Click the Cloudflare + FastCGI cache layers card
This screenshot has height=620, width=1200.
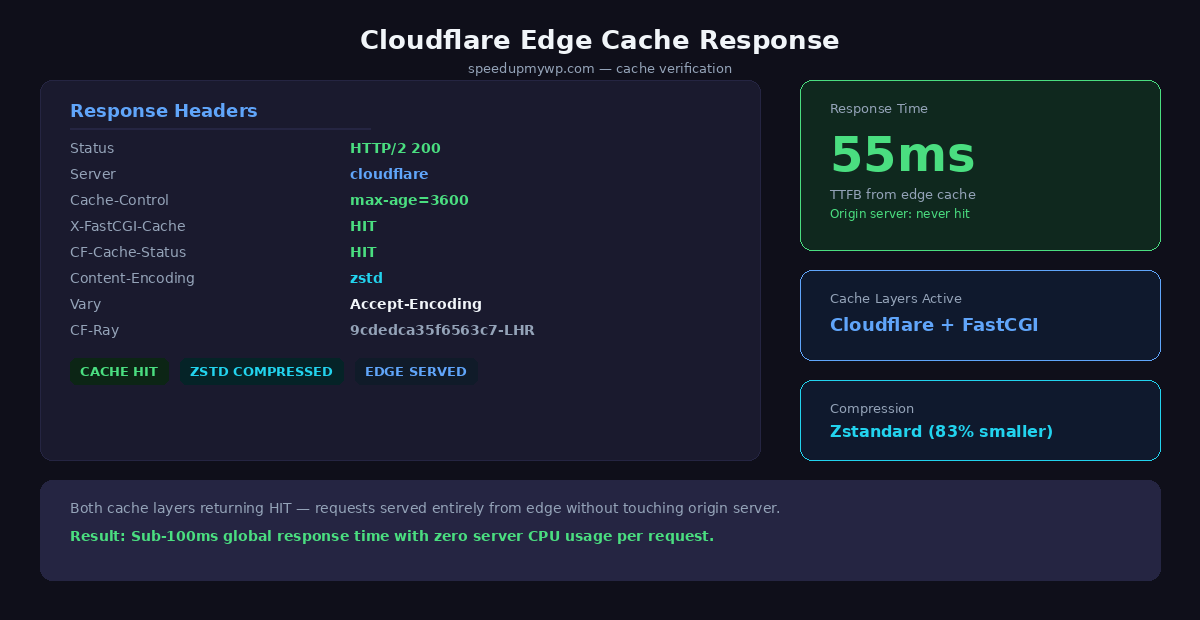980,315
